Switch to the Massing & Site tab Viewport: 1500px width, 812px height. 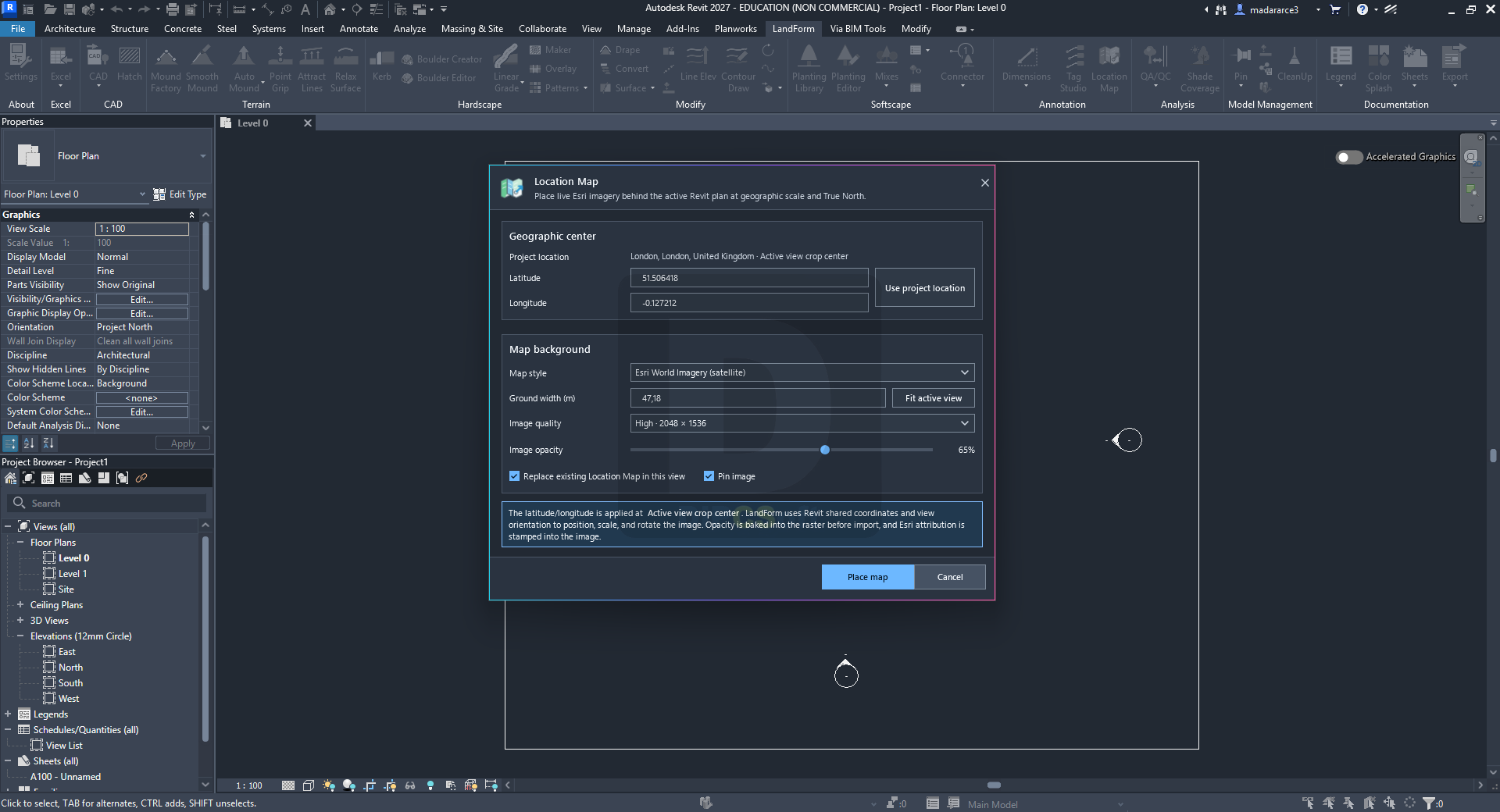pyautogui.click(x=472, y=29)
